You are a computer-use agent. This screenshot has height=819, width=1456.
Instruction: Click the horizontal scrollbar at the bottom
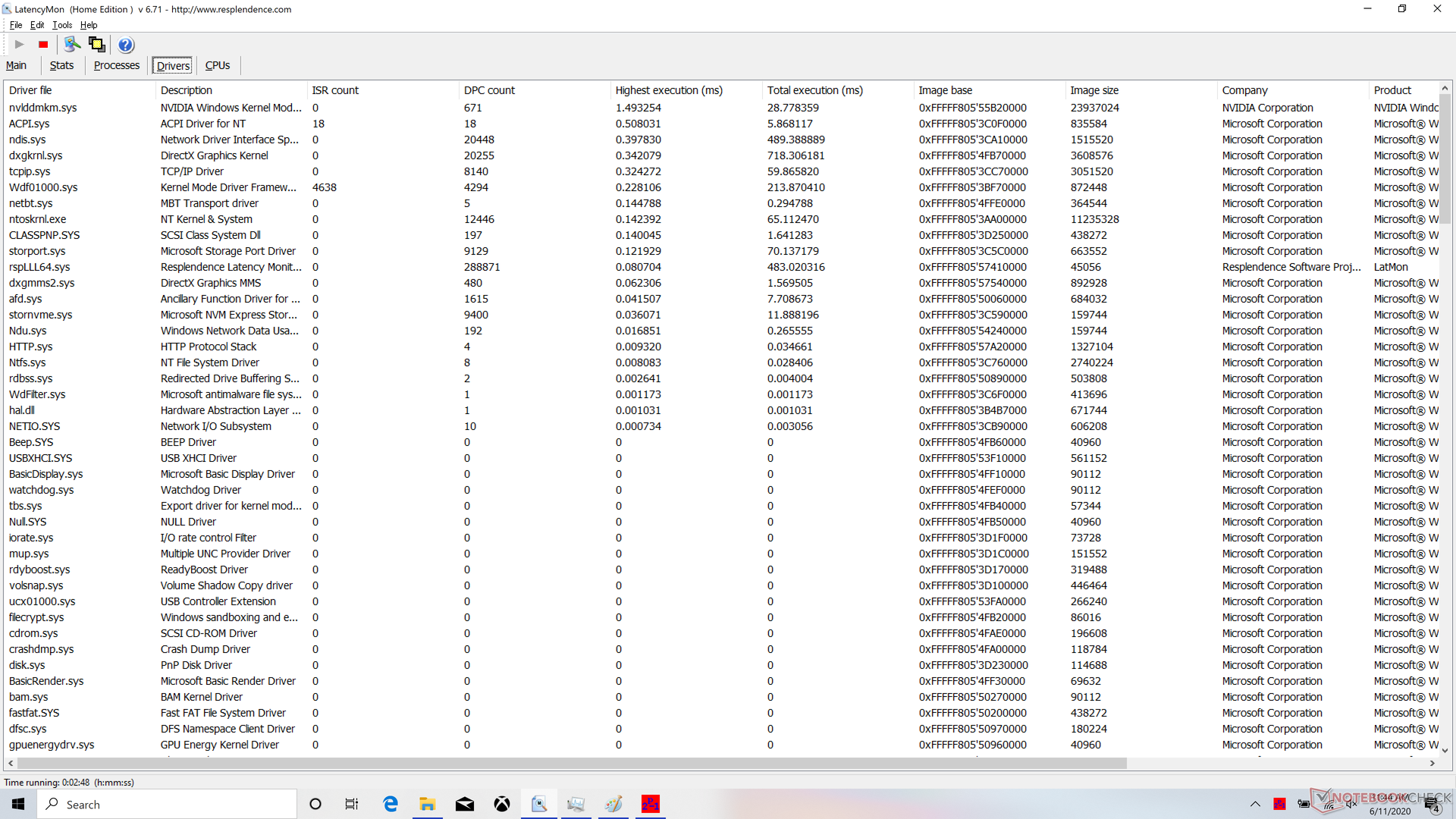[571, 764]
